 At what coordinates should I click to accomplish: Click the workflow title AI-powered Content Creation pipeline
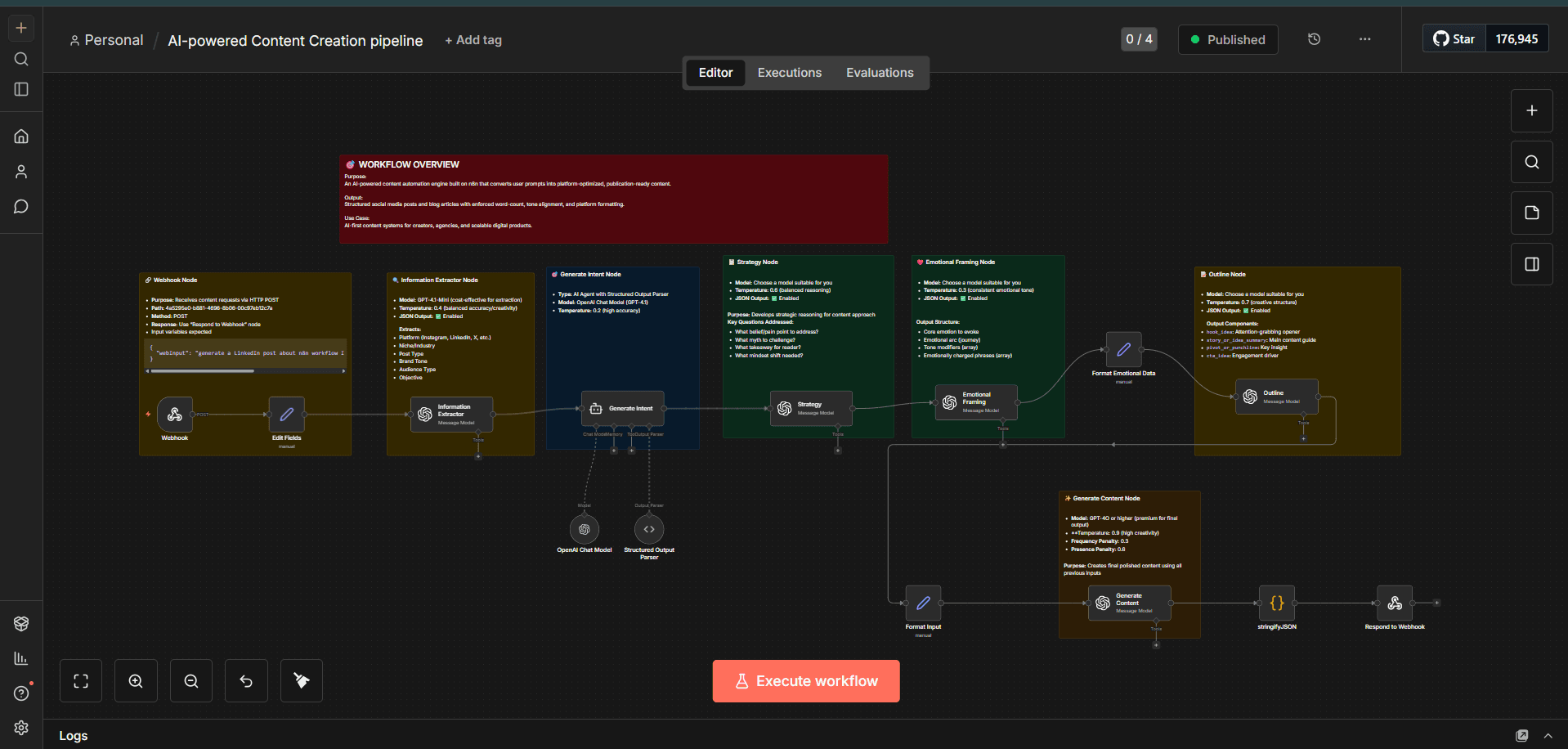(295, 41)
